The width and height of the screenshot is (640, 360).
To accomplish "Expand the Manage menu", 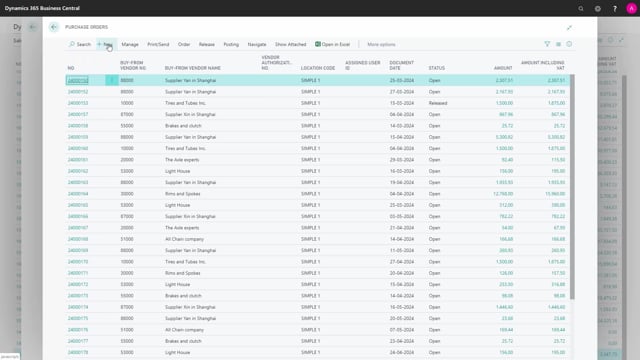I will [x=130, y=44].
